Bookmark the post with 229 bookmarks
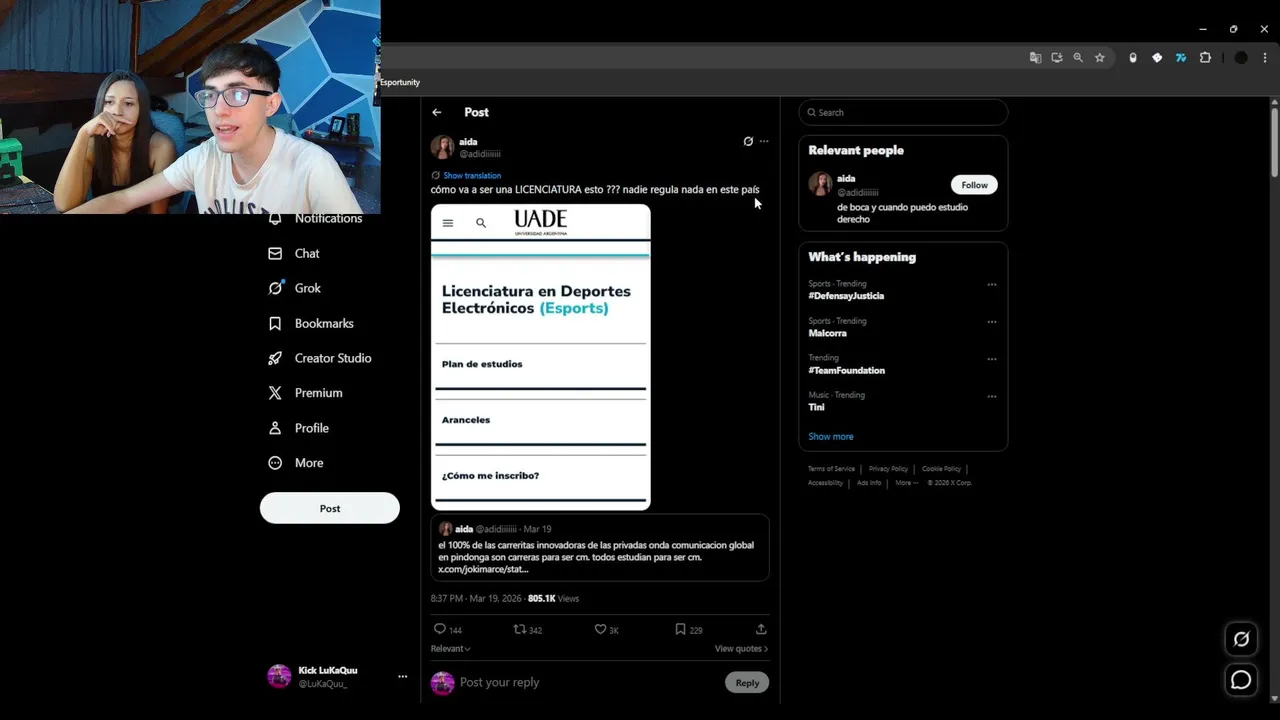Image resolution: width=1280 pixels, height=720 pixels. (680, 629)
